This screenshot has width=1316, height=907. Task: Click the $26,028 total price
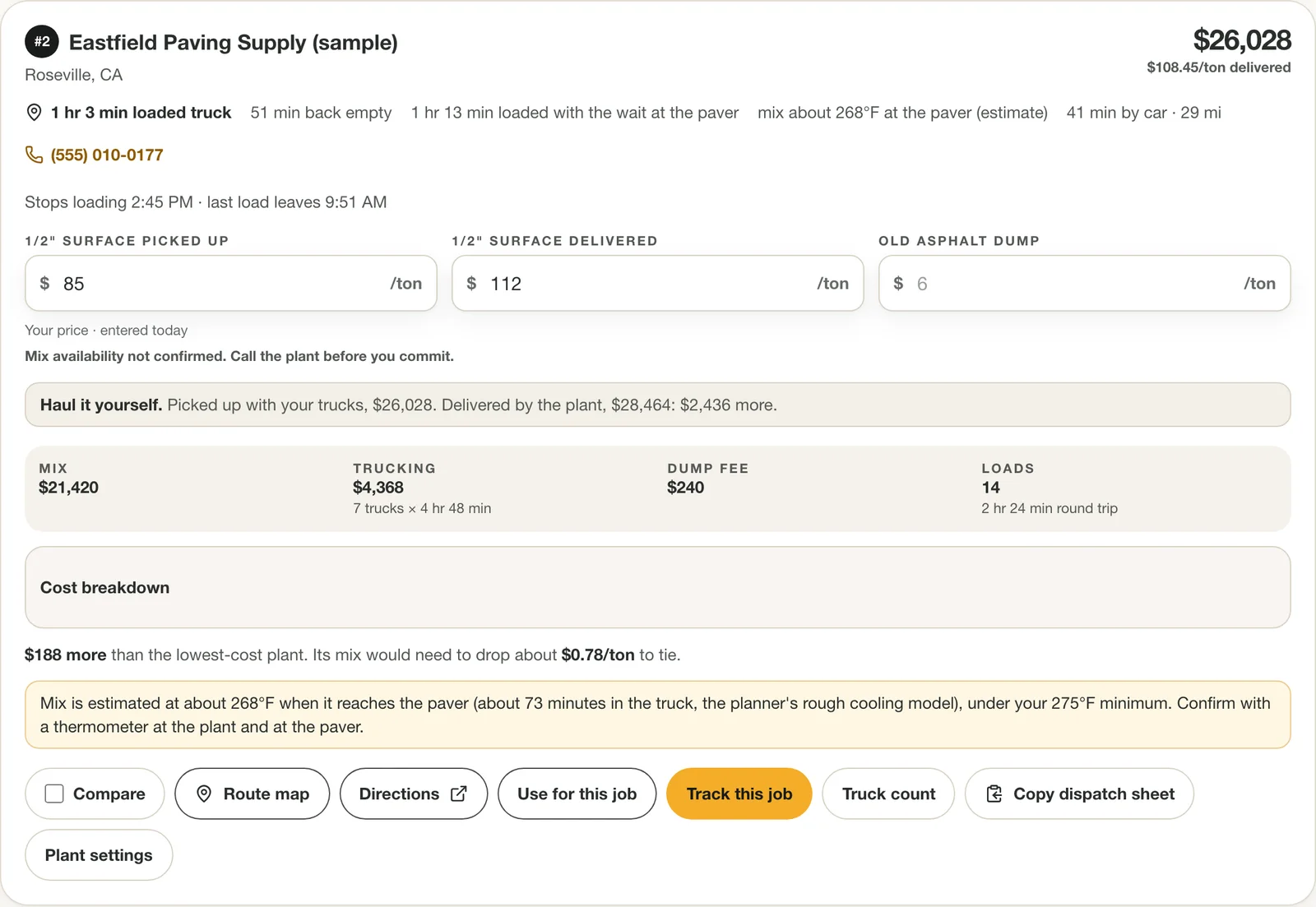click(1242, 40)
